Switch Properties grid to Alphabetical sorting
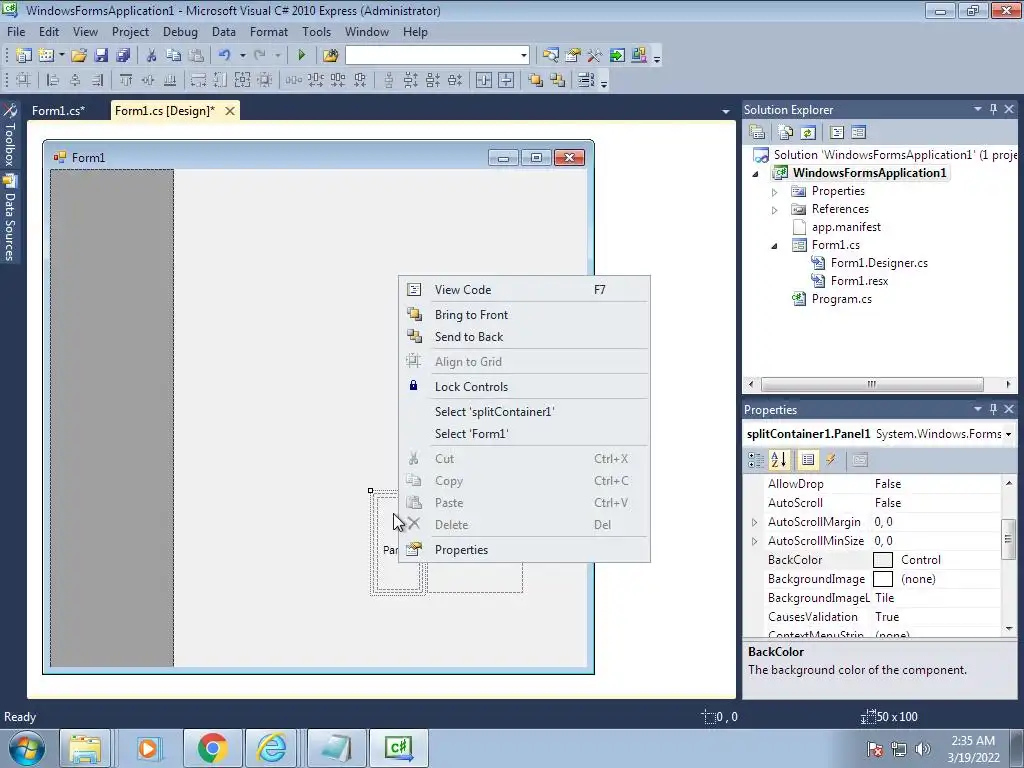The width and height of the screenshot is (1024, 768). (x=778, y=460)
